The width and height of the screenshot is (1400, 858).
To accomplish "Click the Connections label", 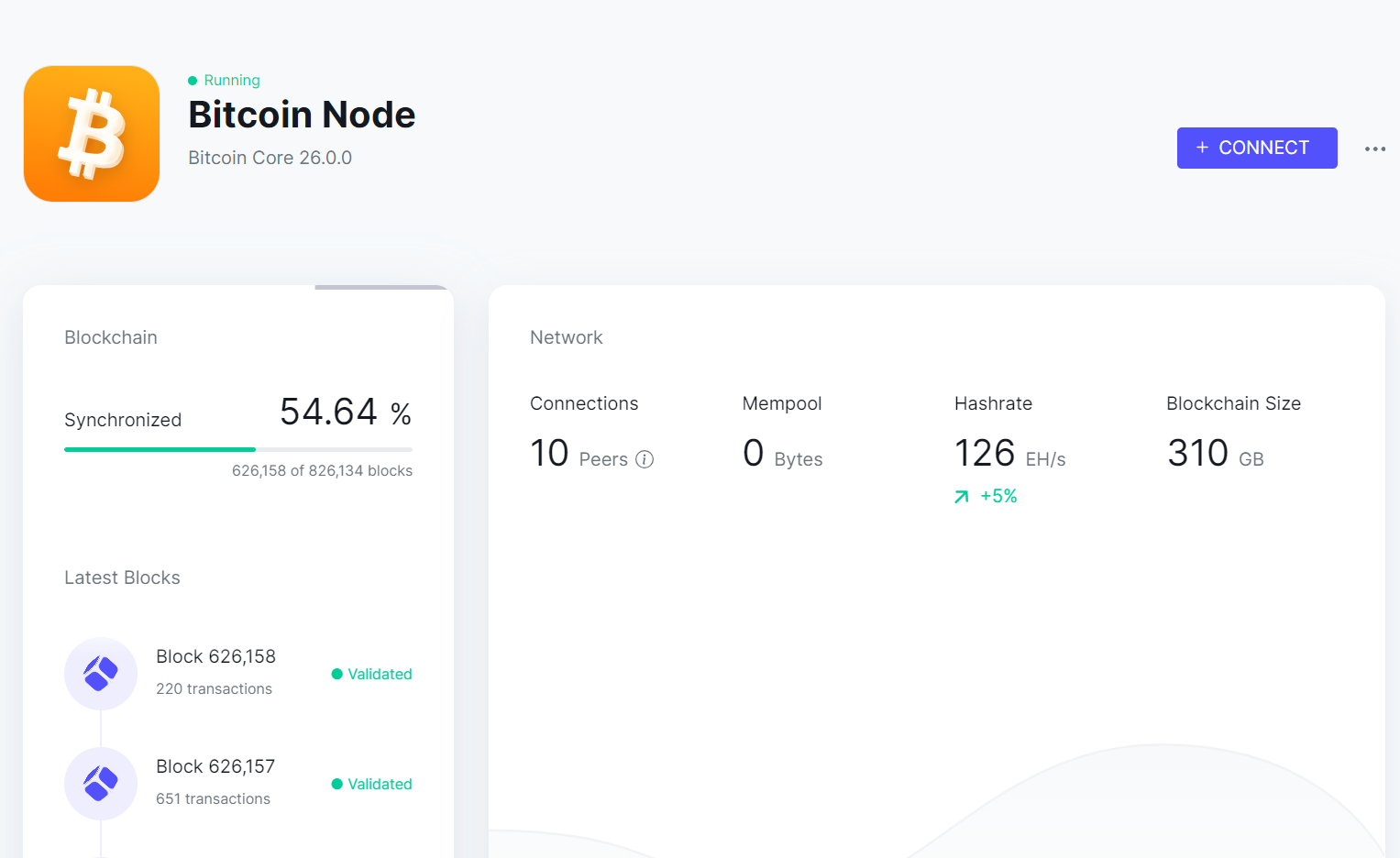I will 584,403.
